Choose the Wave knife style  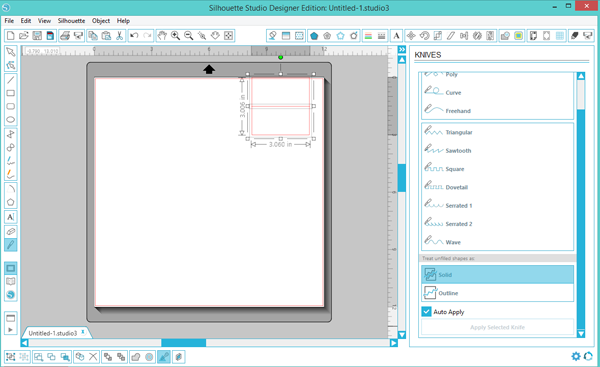pyautogui.click(x=497, y=242)
